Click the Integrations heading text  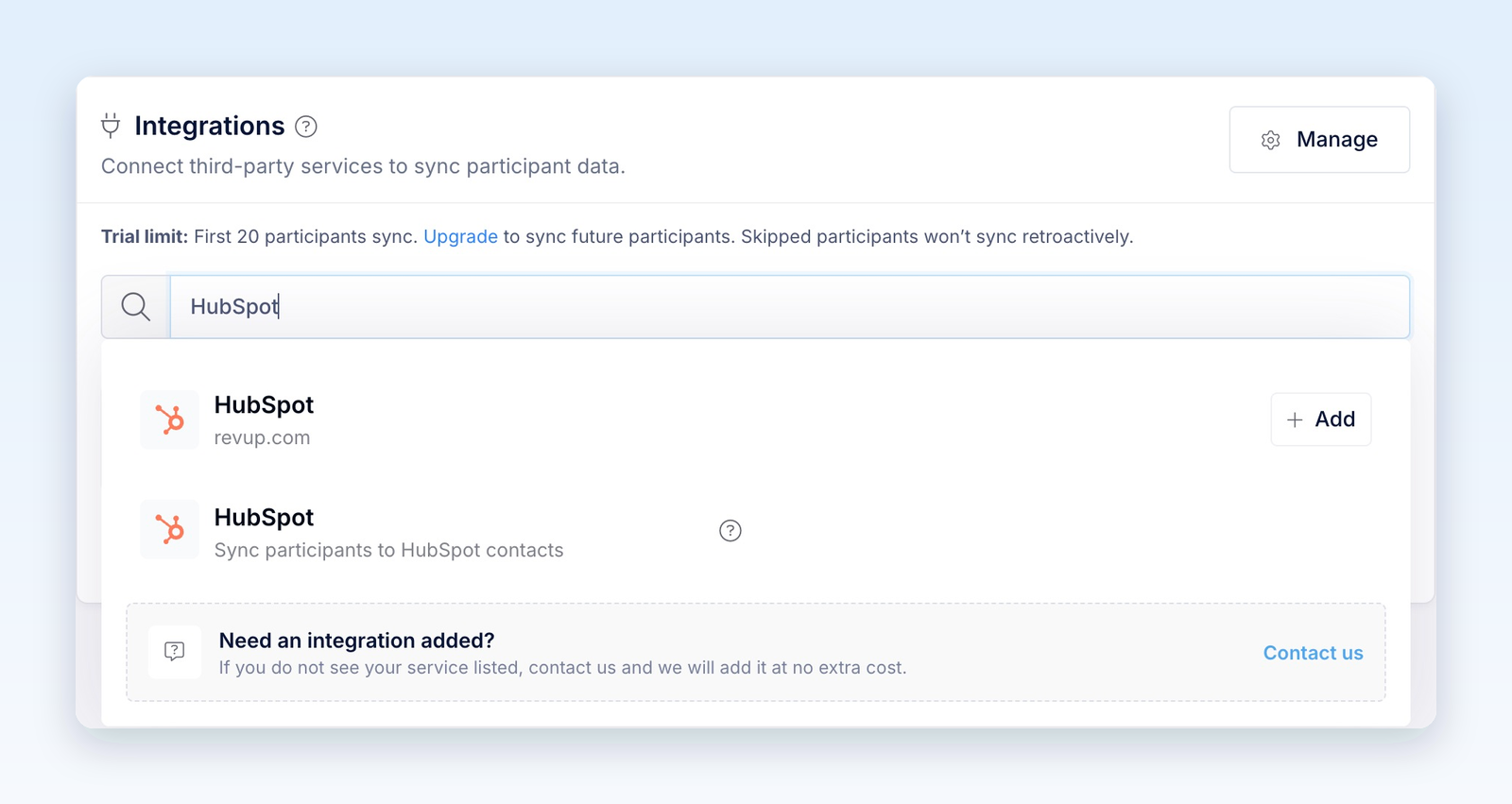pyautogui.click(x=210, y=126)
